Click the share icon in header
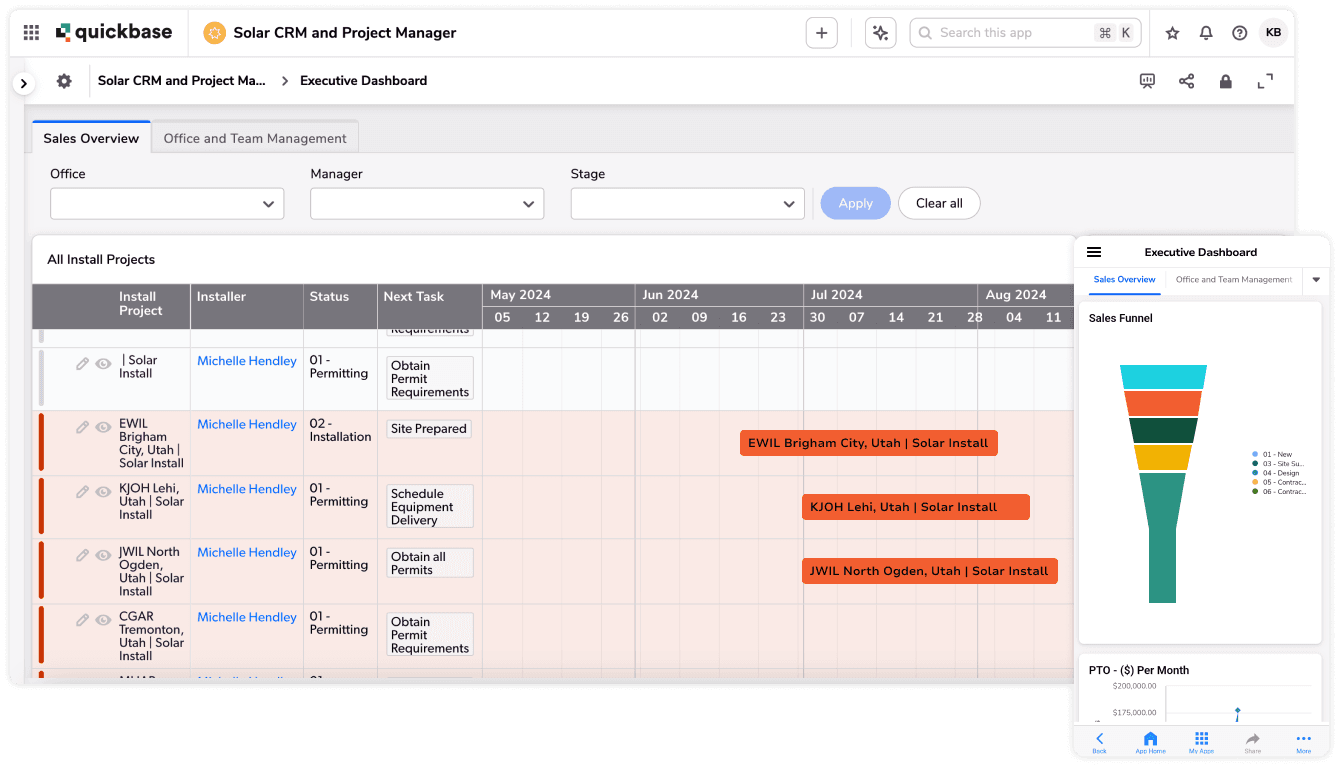 click(1186, 81)
